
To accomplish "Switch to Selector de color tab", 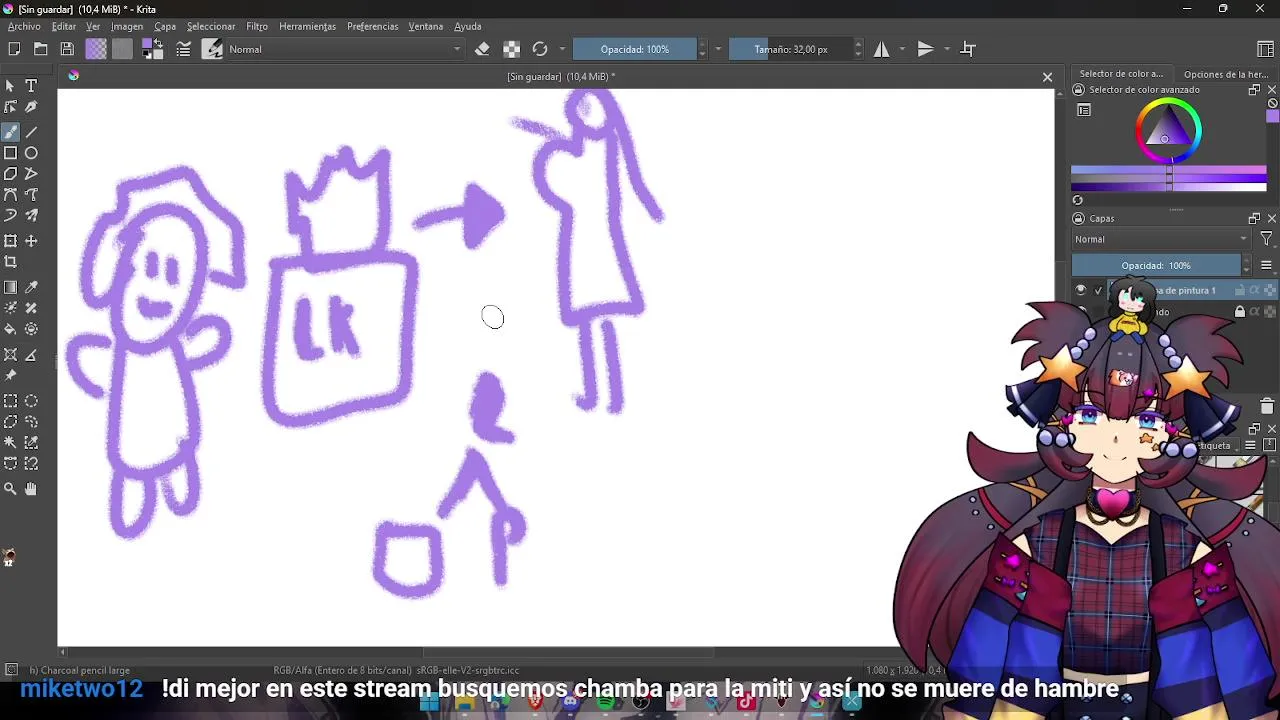I will pyautogui.click(x=1121, y=74).
